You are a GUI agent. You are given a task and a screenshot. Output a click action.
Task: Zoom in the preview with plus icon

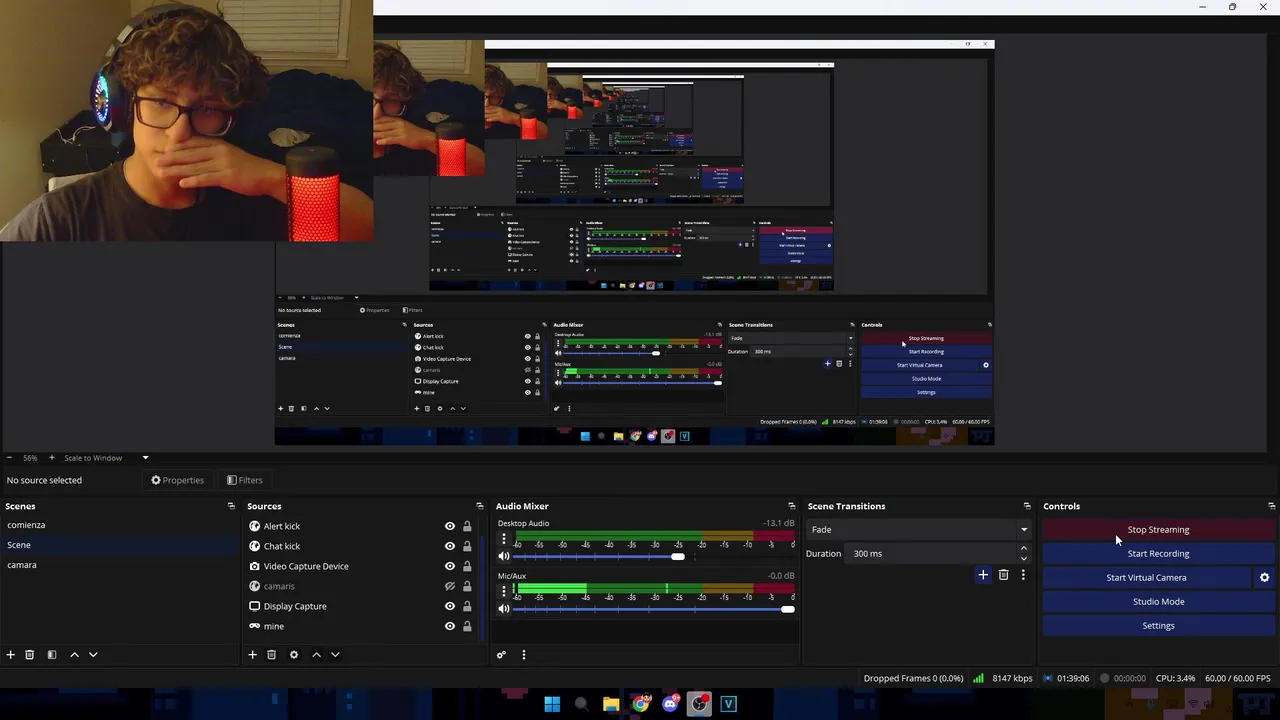coord(51,458)
